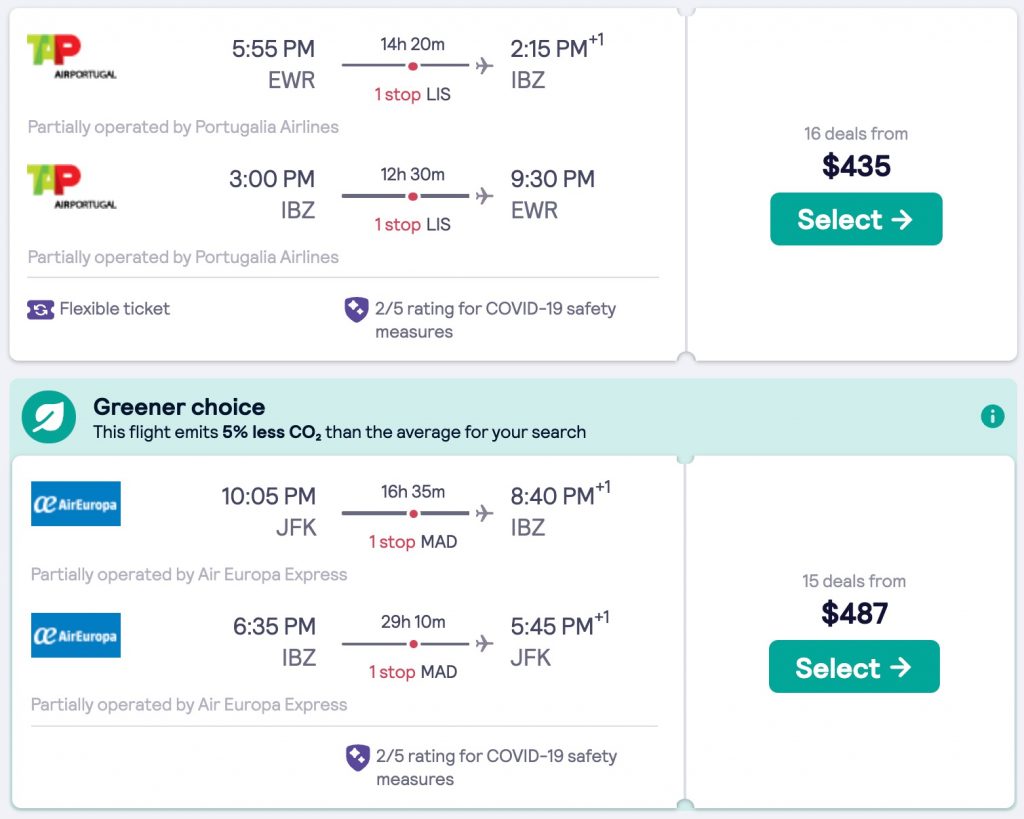Click the Flexible ticket label
The image size is (1024, 819).
tap(115, 309)
